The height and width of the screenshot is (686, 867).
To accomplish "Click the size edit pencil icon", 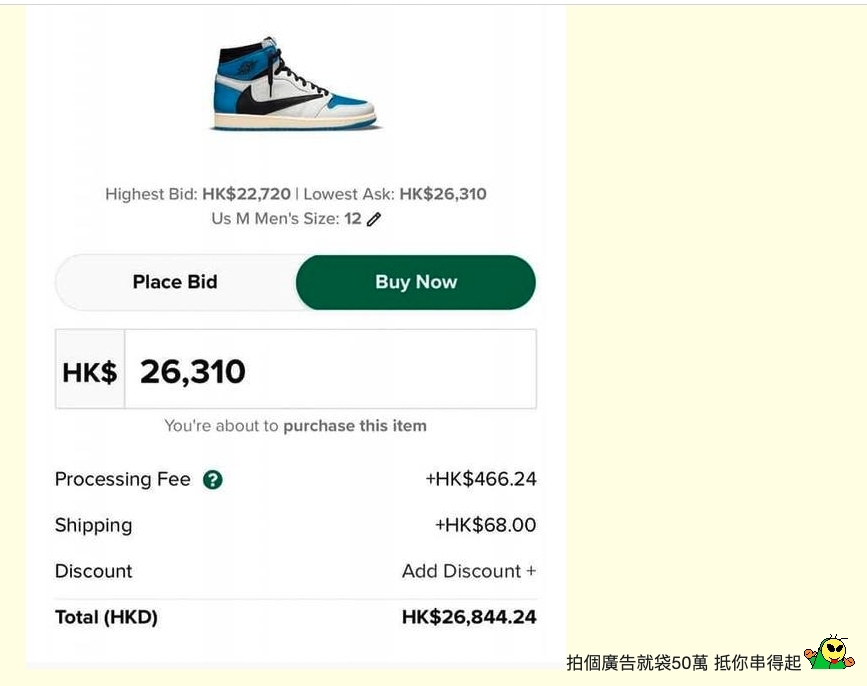I will pos(374,218).
